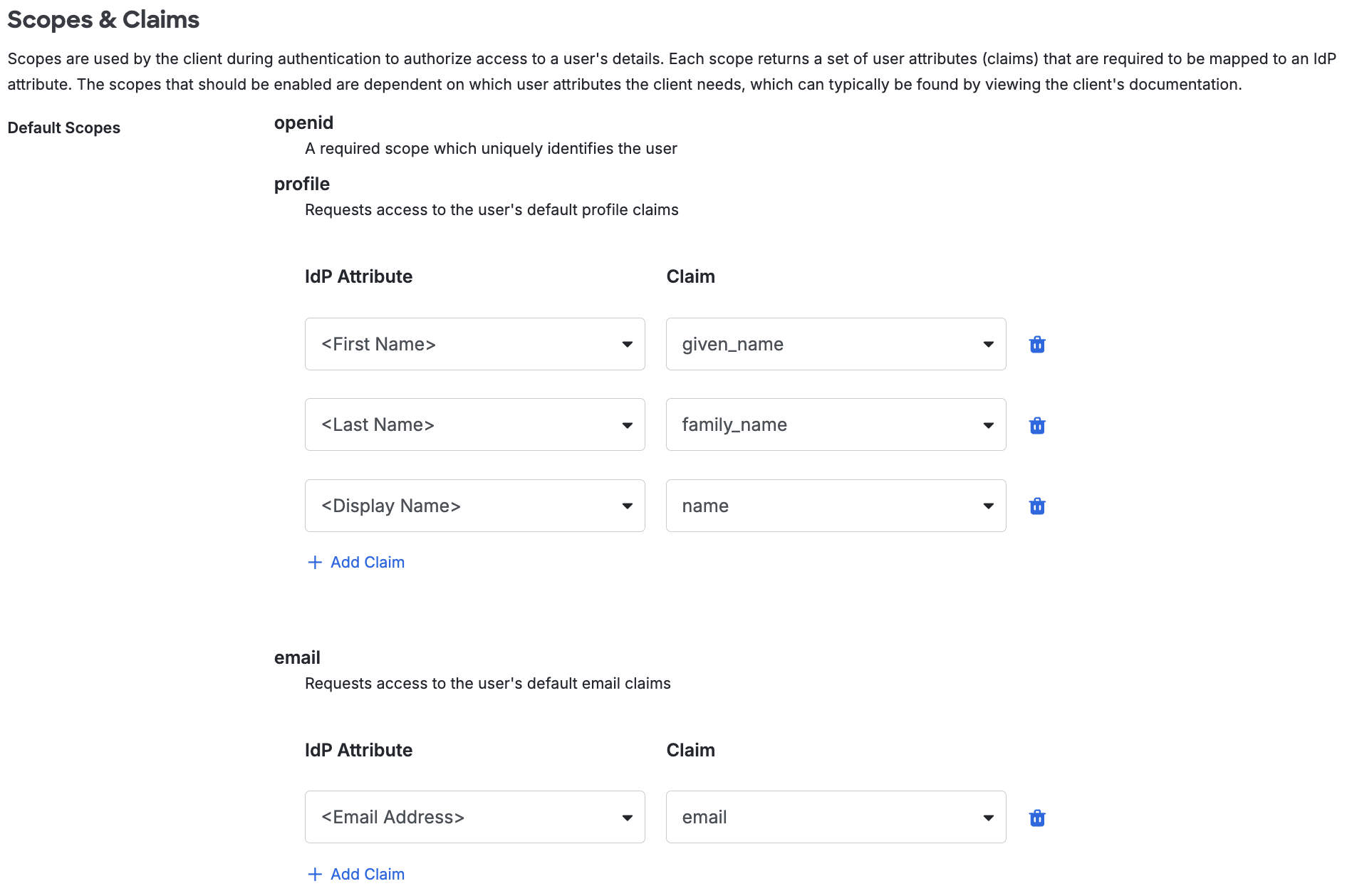The image size is (1352, 896).
Task: Delete the name claim mapping
Action: click(1037, 506)
